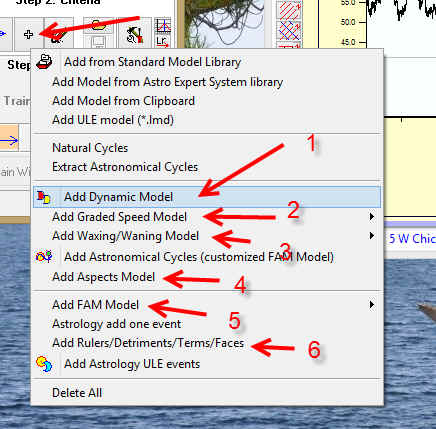Click the plus add-model toolbar button
This screenshot has width=436, height=429.
29,34
